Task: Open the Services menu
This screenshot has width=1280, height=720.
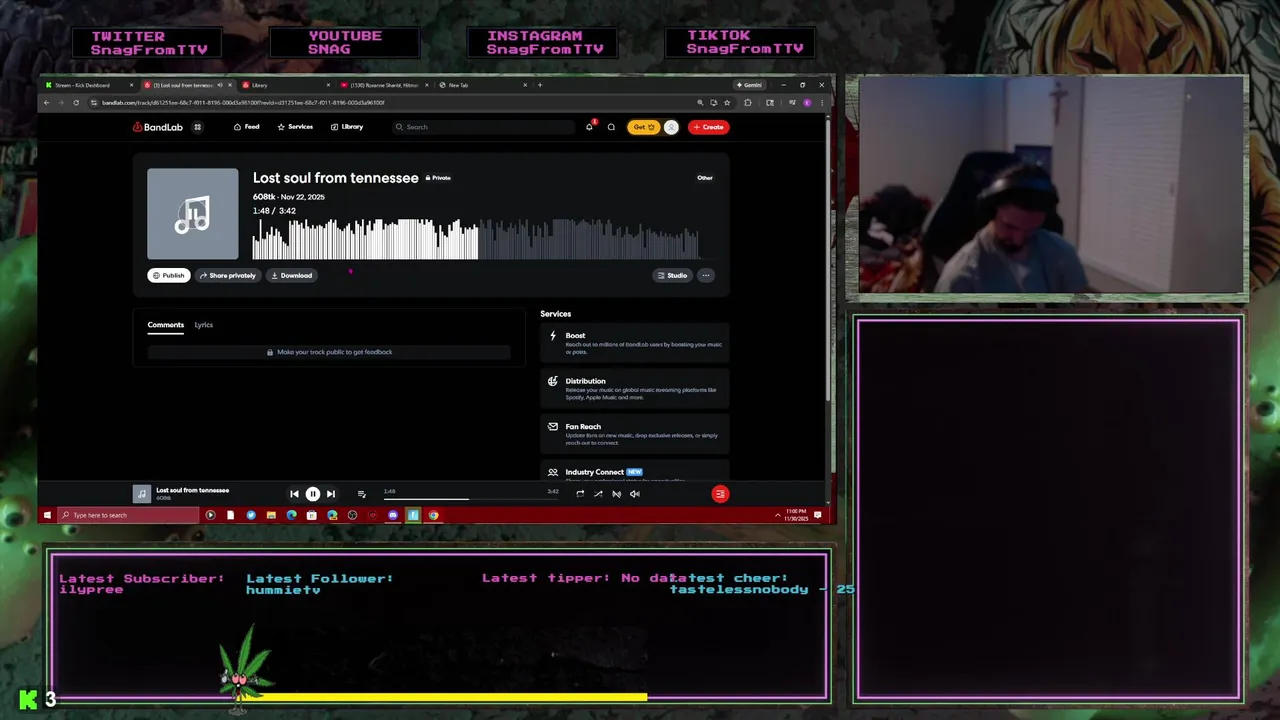Action: point(295,127)
